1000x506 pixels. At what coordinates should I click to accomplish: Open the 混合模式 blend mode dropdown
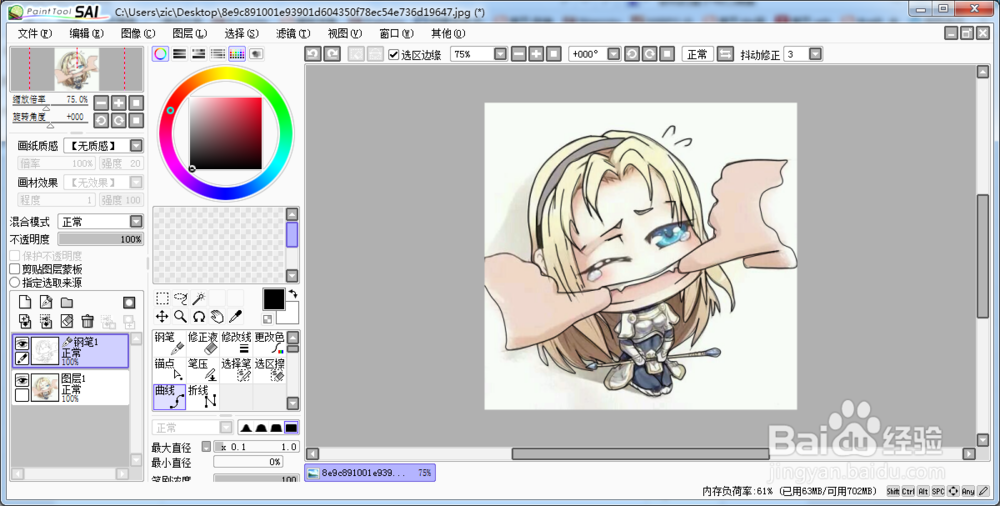136,221
